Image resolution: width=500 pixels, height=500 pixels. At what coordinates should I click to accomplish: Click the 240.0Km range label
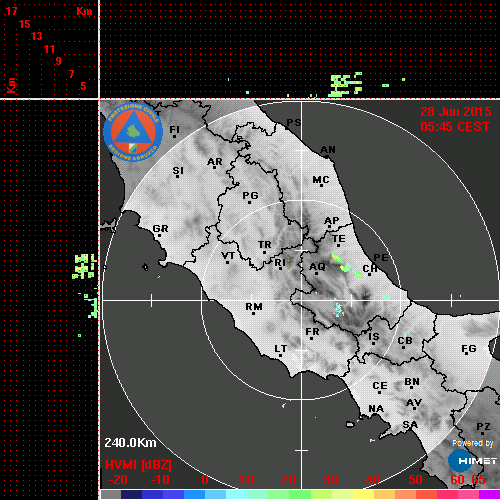click(x=130, y=443)
